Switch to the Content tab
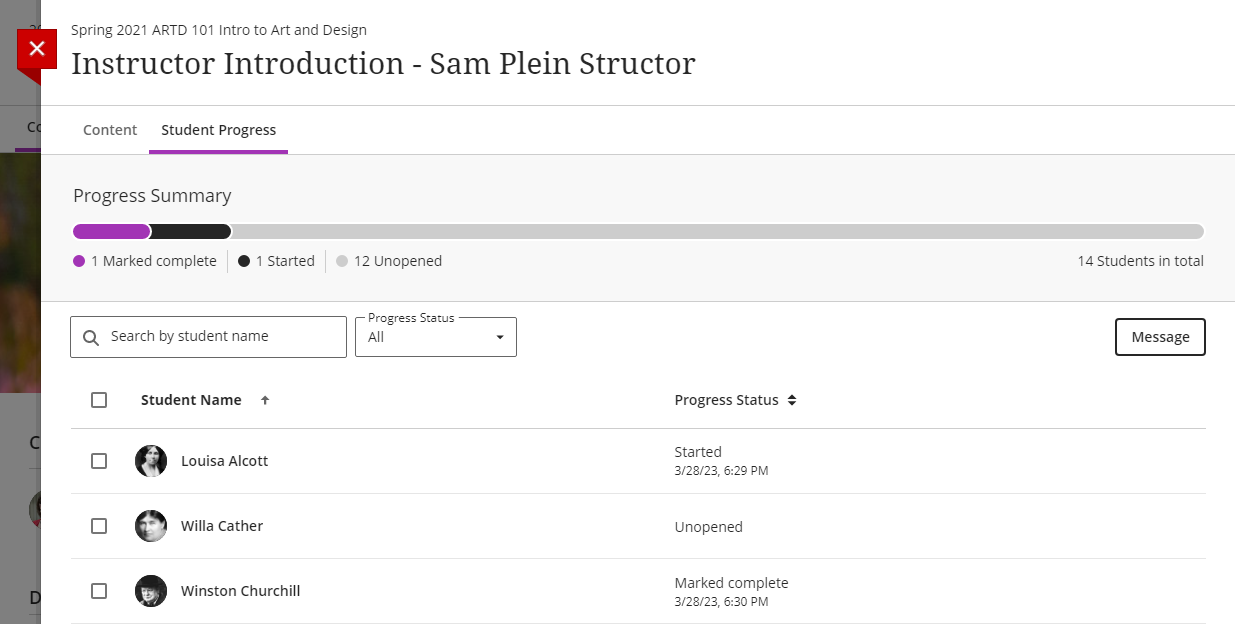Image resolution: width=1235 pixels, height=624 pixels. [x=110, y=130]
